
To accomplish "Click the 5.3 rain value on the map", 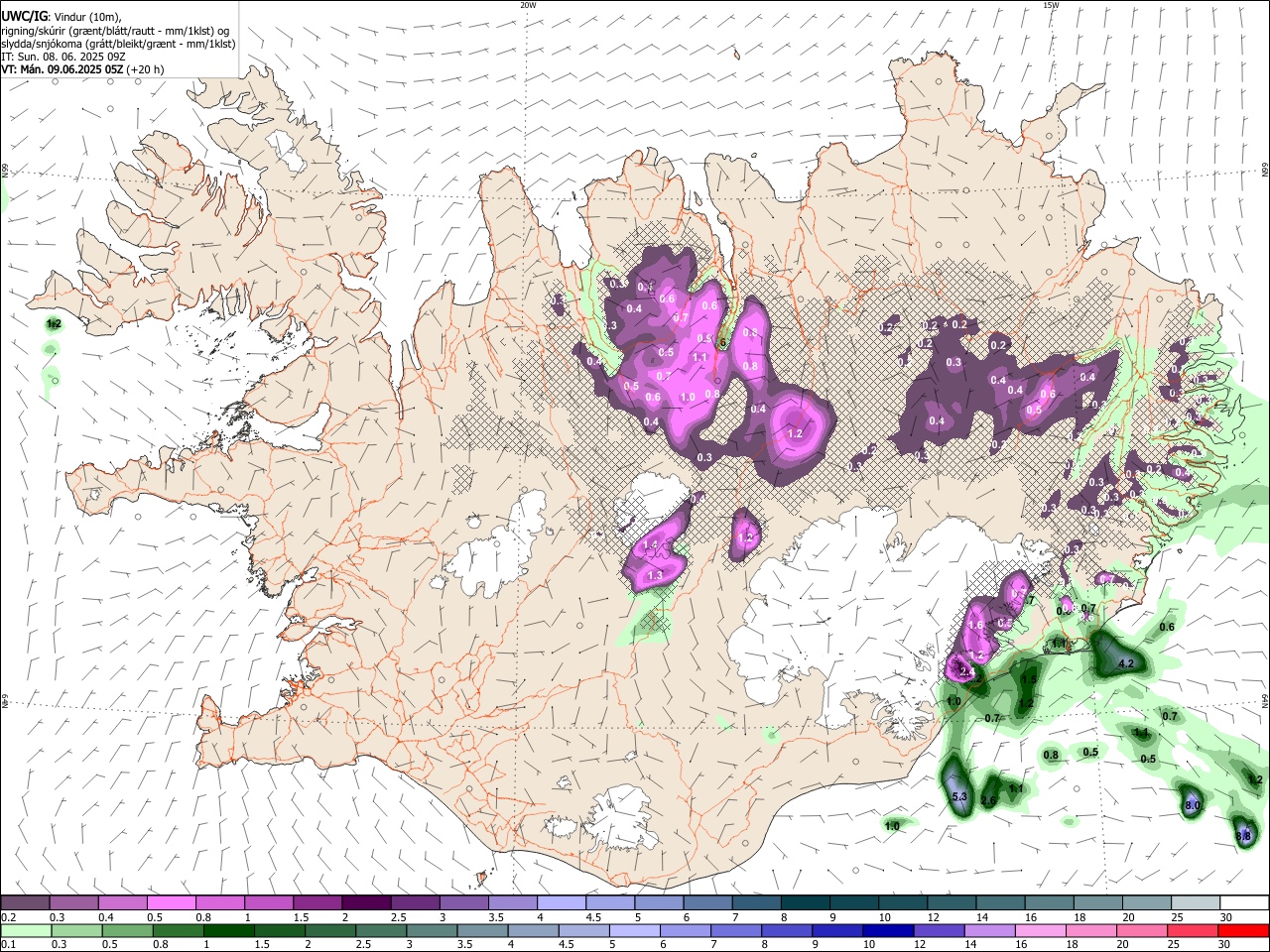I will (x=959, y=797).
